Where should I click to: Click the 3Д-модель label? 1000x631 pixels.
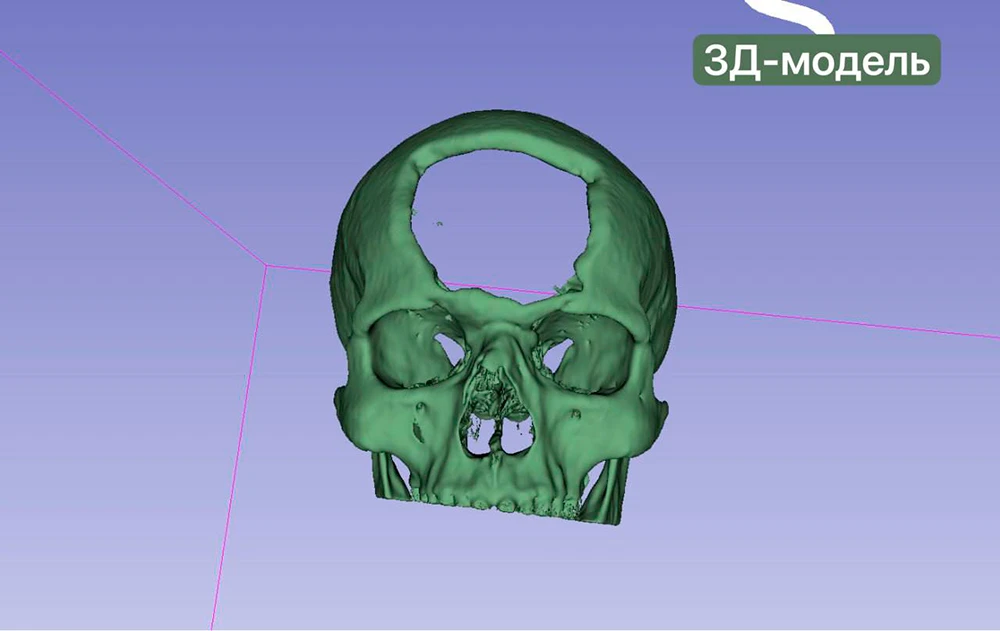click(x=817, y=61)
